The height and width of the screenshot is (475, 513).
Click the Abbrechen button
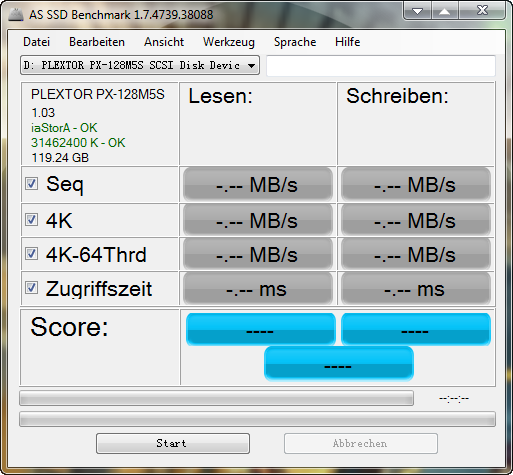click(361, 443)
